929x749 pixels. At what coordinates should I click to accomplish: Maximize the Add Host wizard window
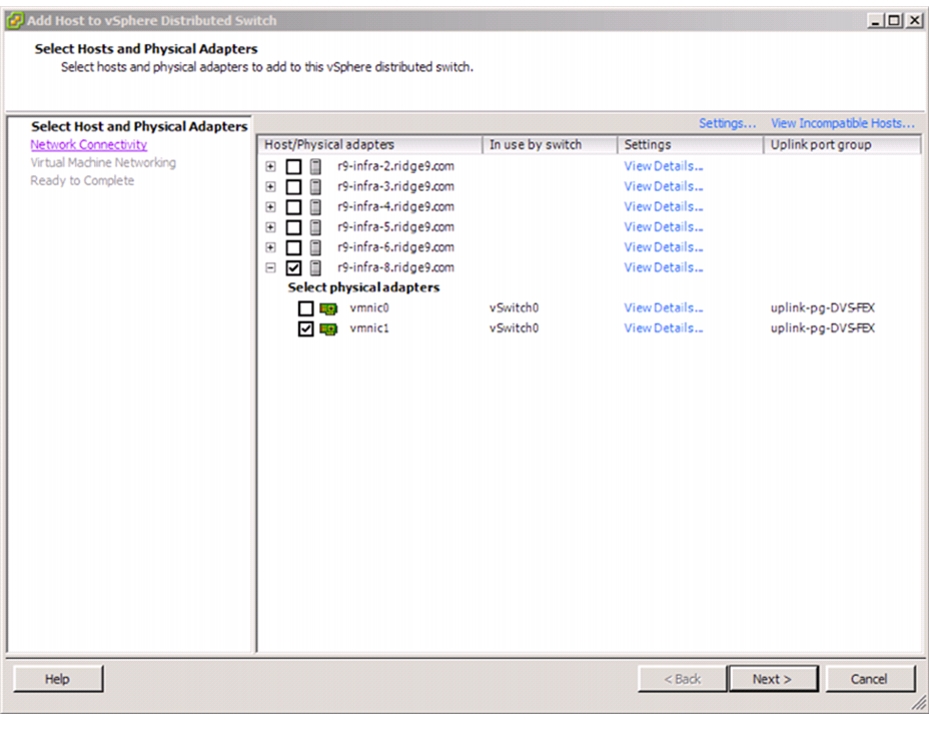895,21
